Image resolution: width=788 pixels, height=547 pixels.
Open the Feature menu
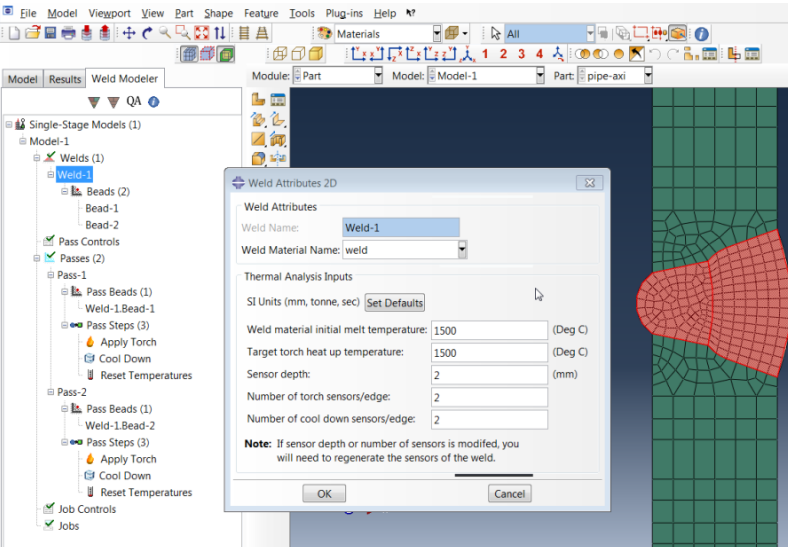pyautogui.click(x=261, y=13)
